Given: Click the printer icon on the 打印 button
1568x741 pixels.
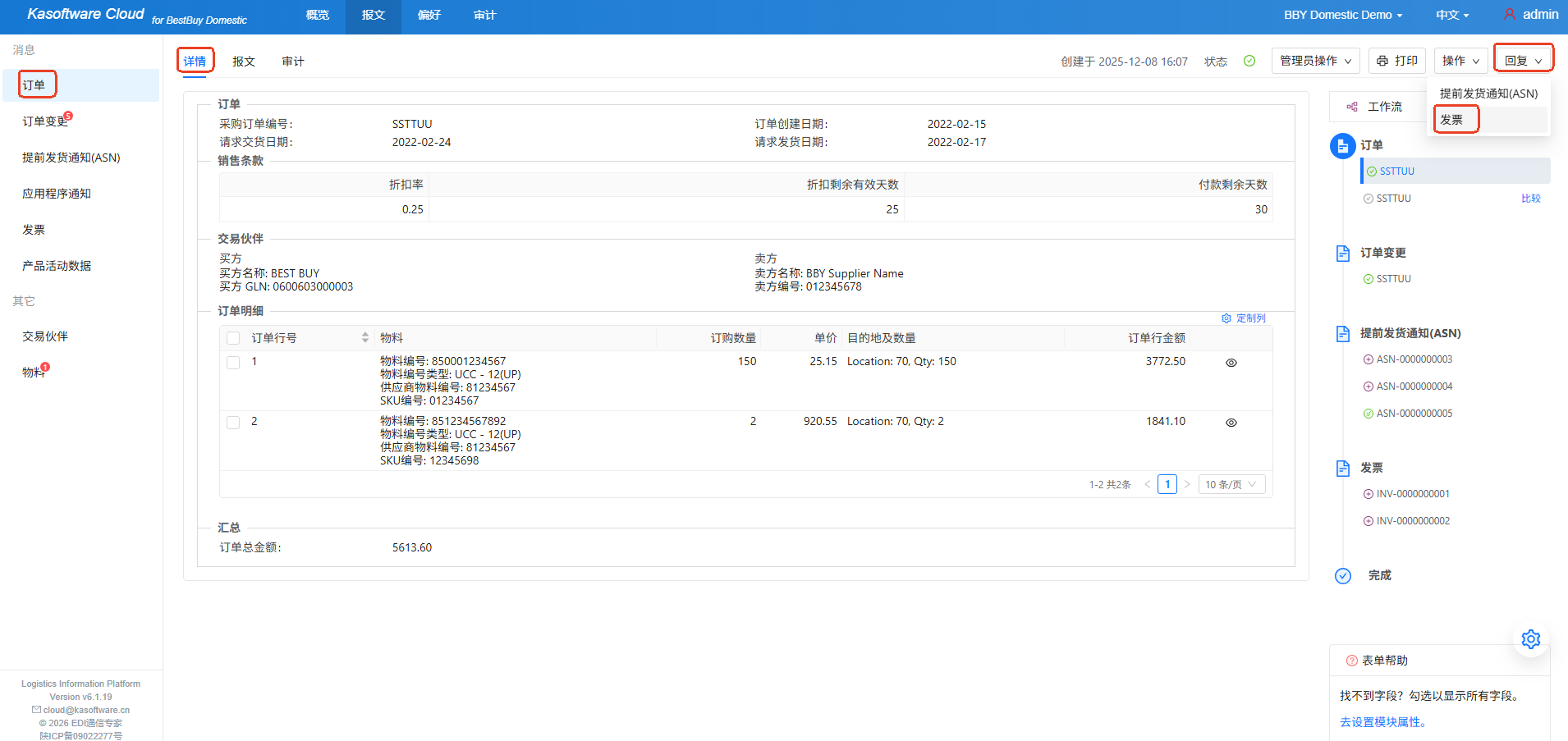Looking at the screenshot, I should pos(1382,61).
